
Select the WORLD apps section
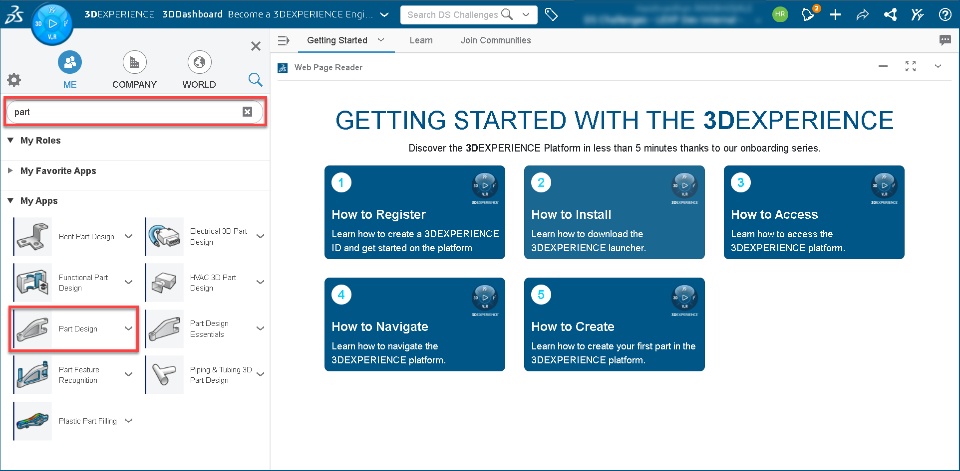click(199, 70)
